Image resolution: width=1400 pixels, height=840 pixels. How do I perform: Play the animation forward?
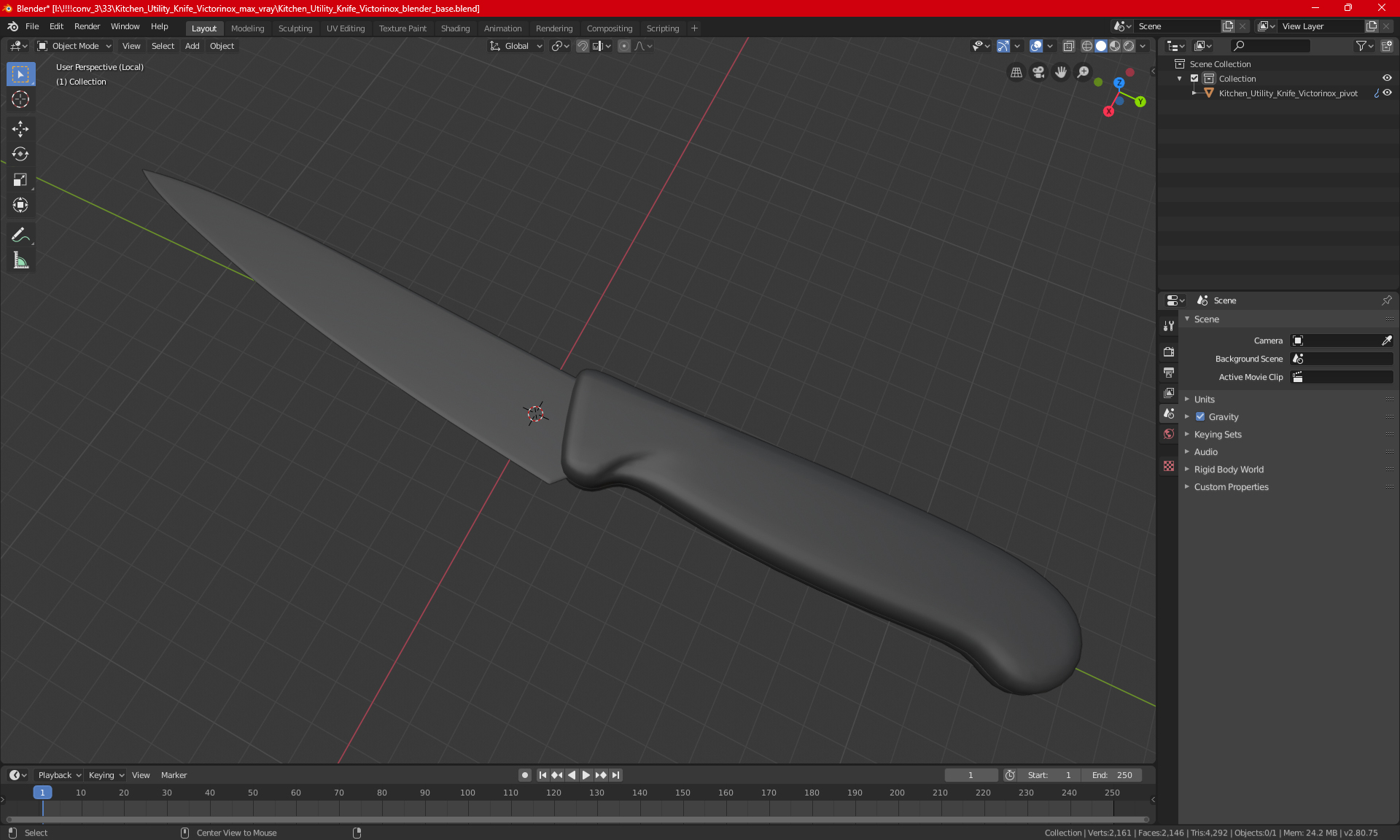pos(586,775)
